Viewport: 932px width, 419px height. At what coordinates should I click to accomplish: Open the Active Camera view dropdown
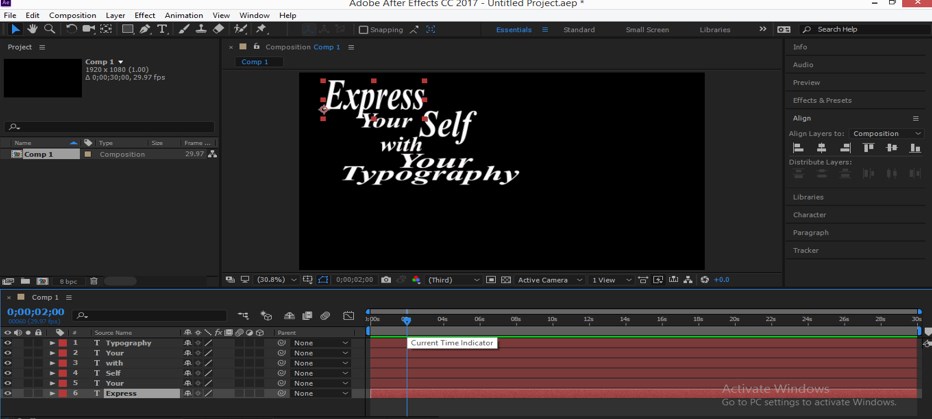[x=550, y=280]
